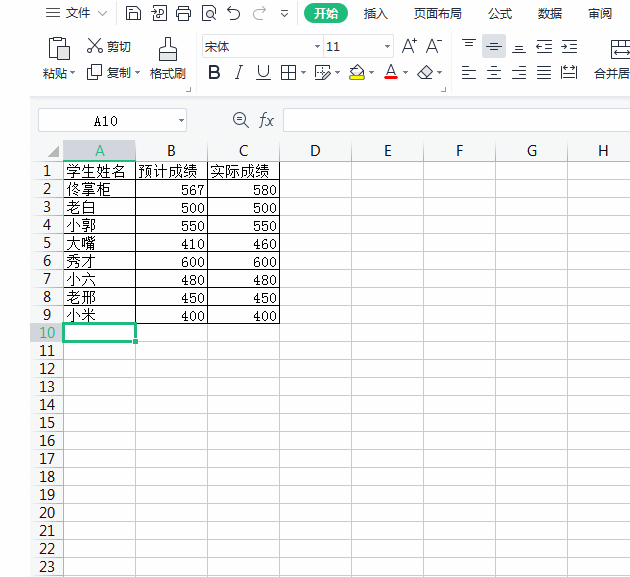Switch to the 开始 tab

click(326, 13)
